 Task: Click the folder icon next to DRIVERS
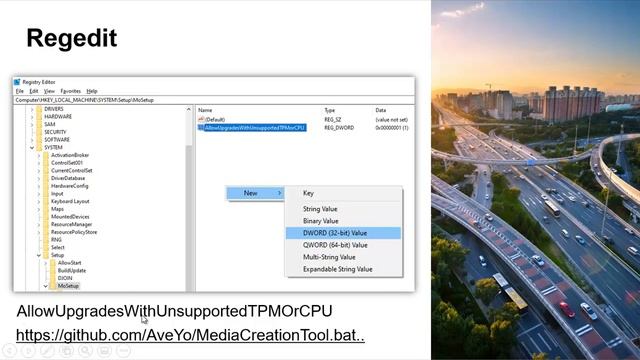coord(39,109)
